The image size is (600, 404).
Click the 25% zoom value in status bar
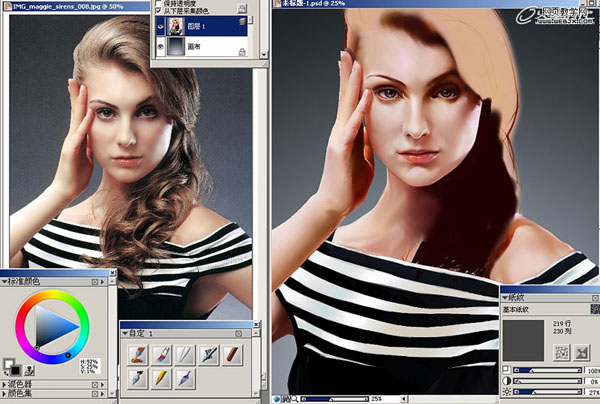pos(376,399)
